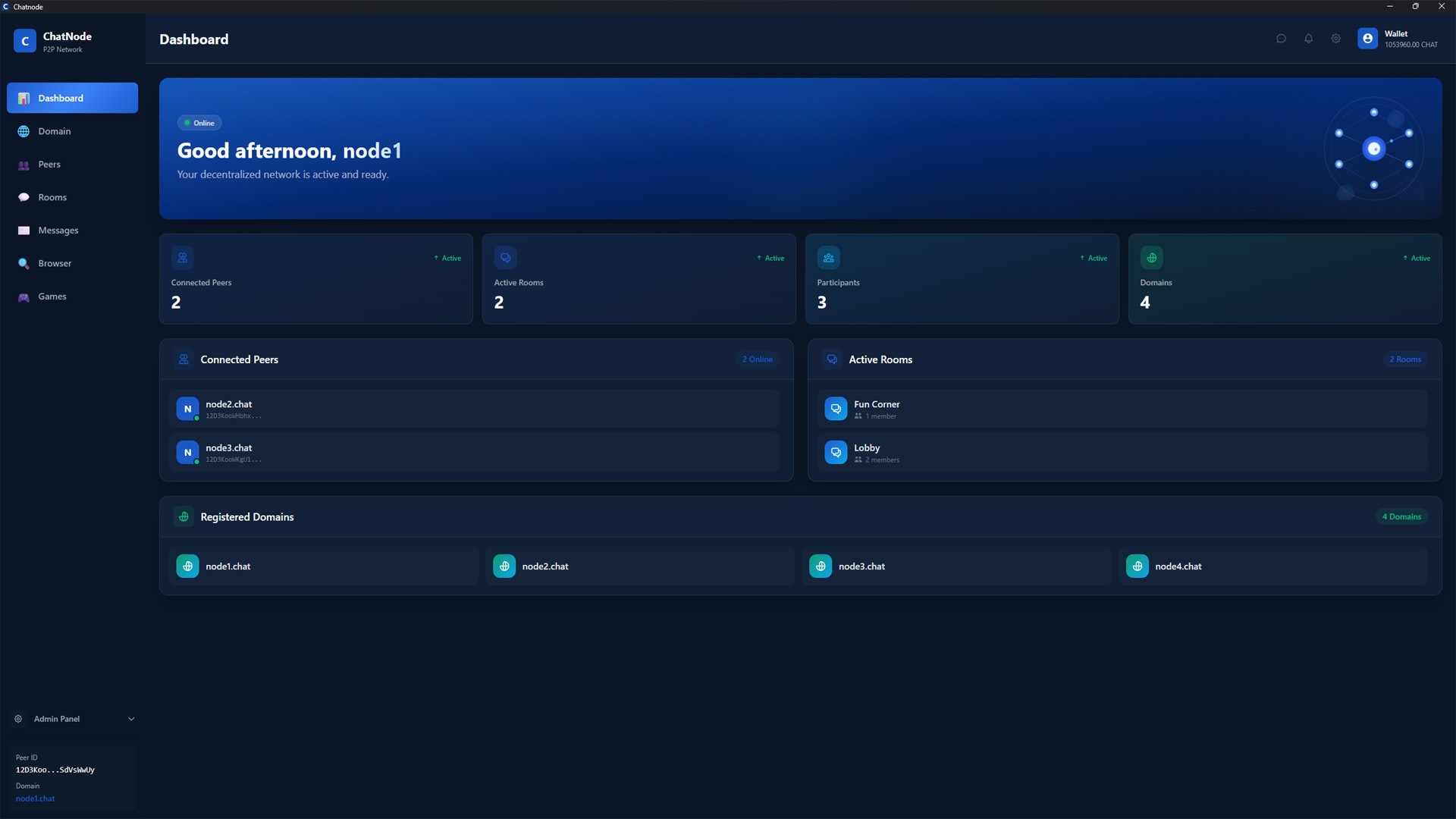Click the Fun Corner room icon
Screen dimensions: 1456x819
[x=836, y=409]
